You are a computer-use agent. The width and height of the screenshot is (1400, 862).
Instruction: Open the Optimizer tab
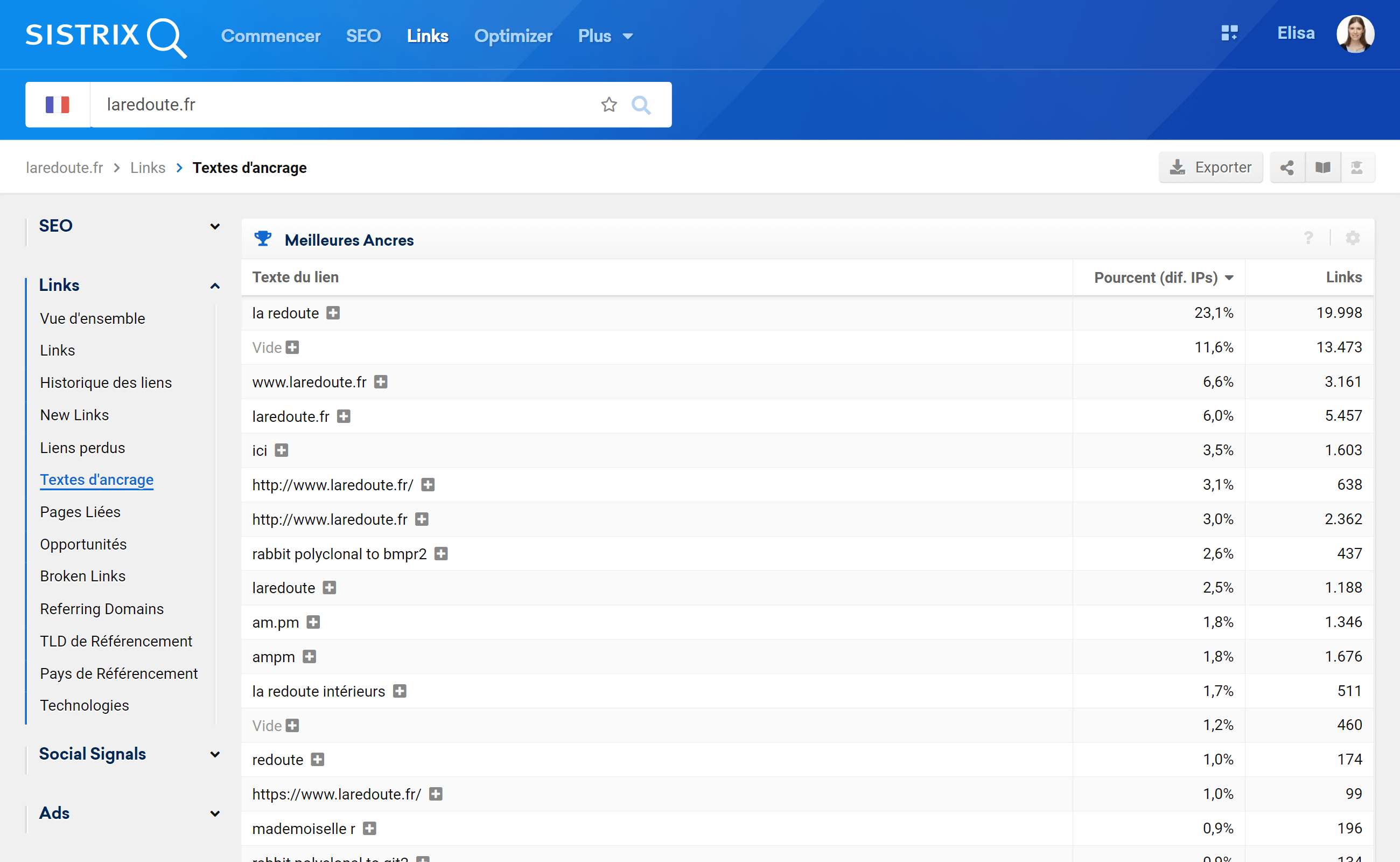point(513,36)
